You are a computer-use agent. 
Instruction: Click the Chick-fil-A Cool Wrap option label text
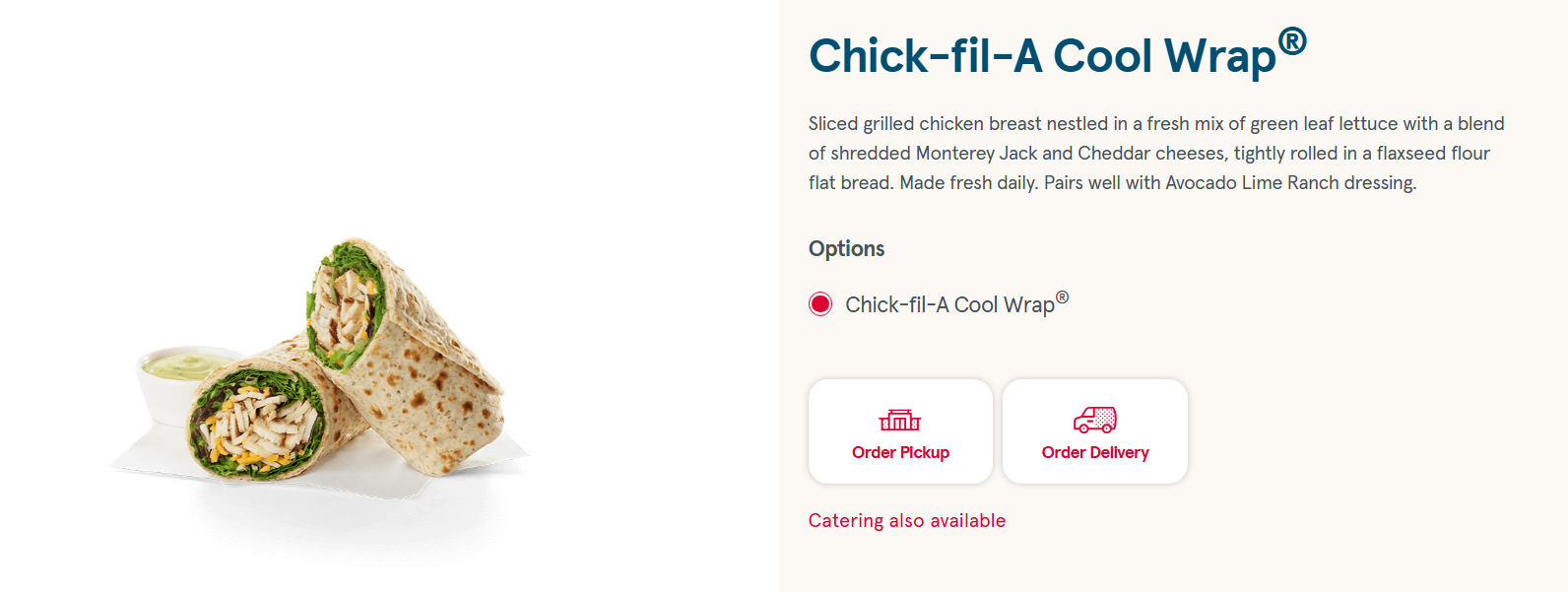pyautogui.click(x=956, y=304)
